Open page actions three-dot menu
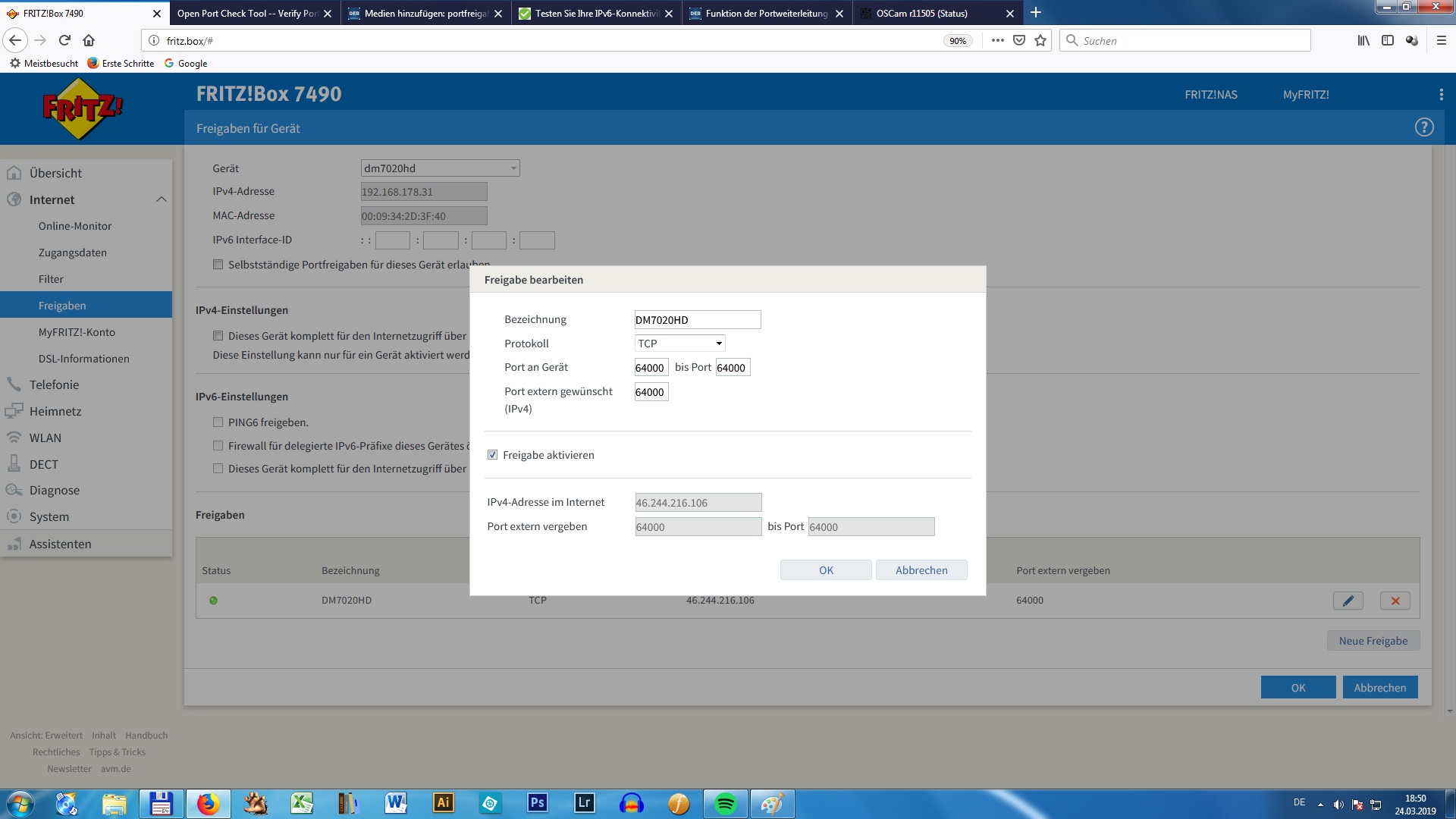 tap(997, 40)
